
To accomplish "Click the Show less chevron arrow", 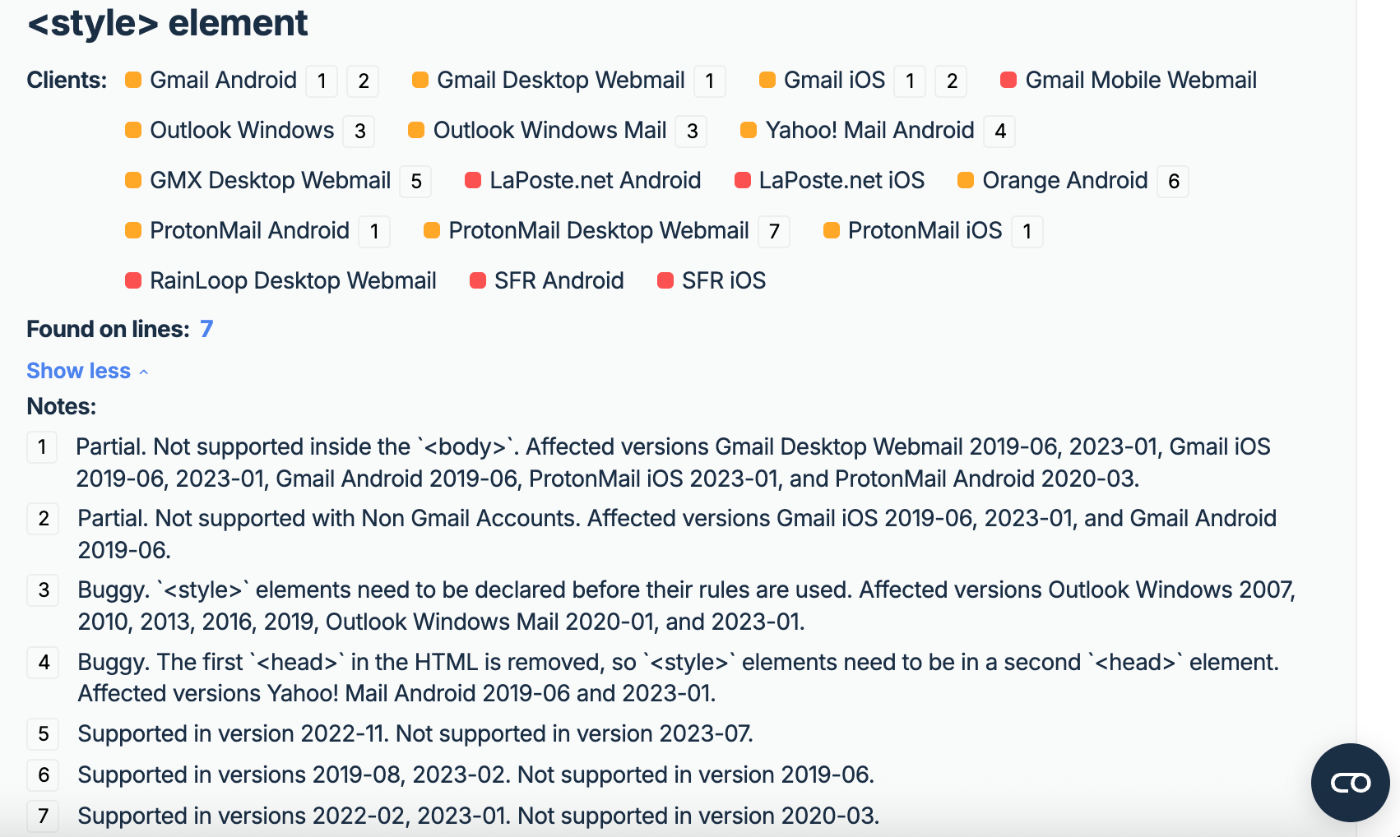I will click(x=143, y=372).
